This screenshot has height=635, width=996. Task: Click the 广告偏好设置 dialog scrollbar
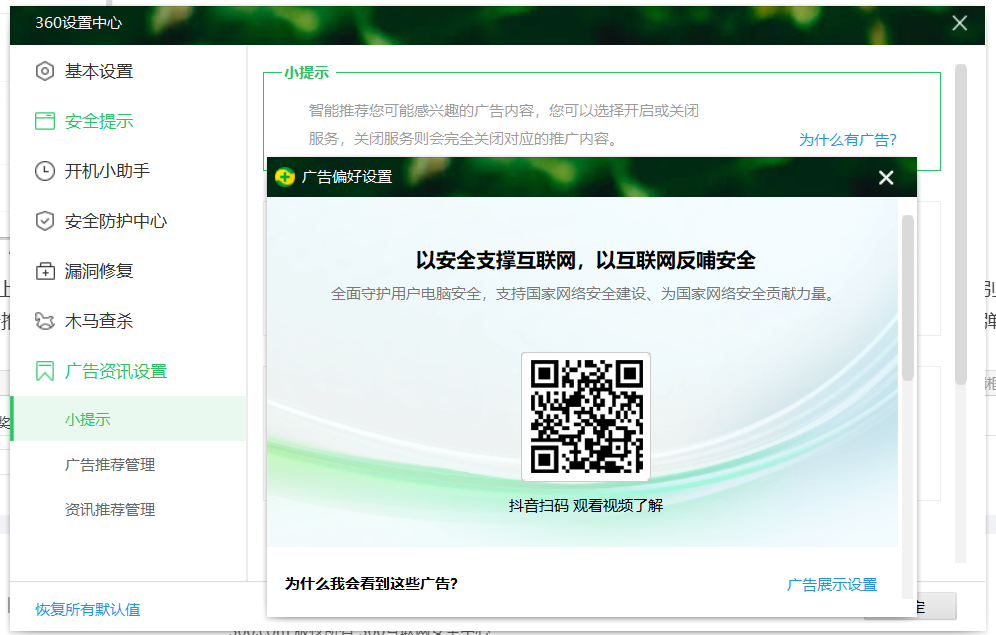coord(908,298)
